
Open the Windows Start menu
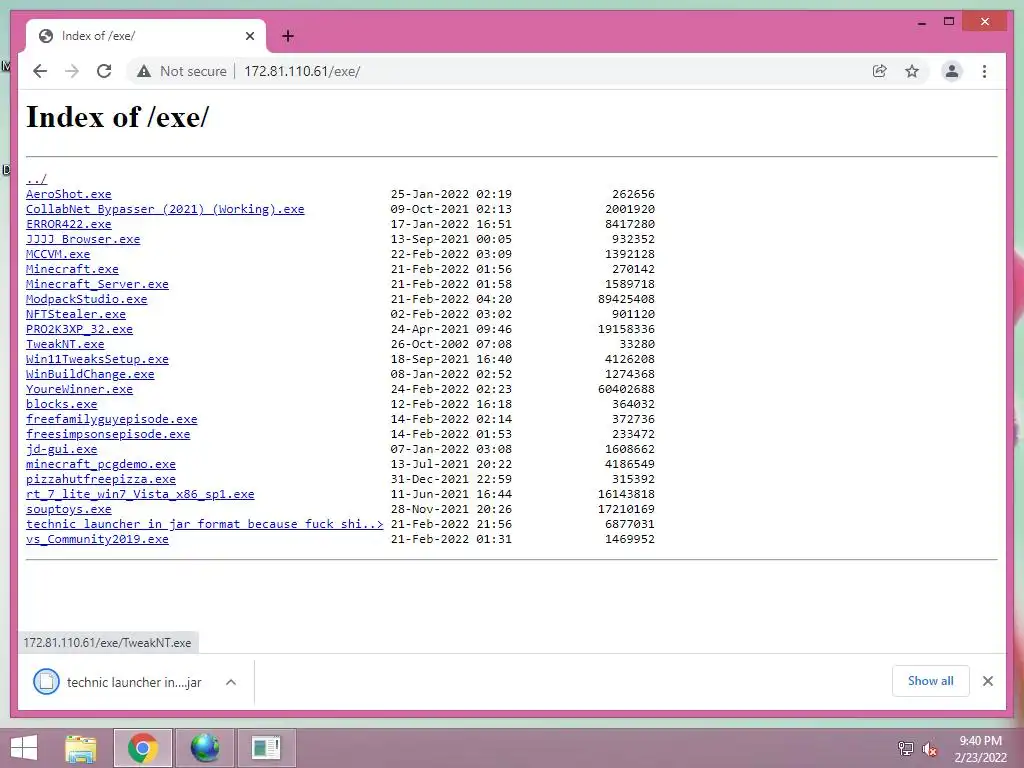(24, 748)
